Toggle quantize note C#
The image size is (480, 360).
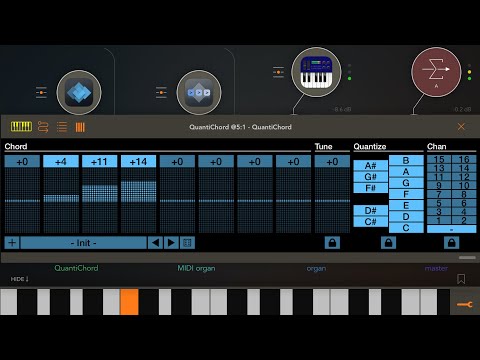(x=370, y=222)
